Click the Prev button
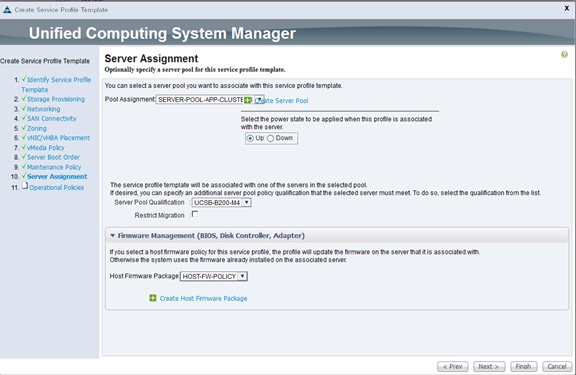576x375 pixels. coord(453,367)
